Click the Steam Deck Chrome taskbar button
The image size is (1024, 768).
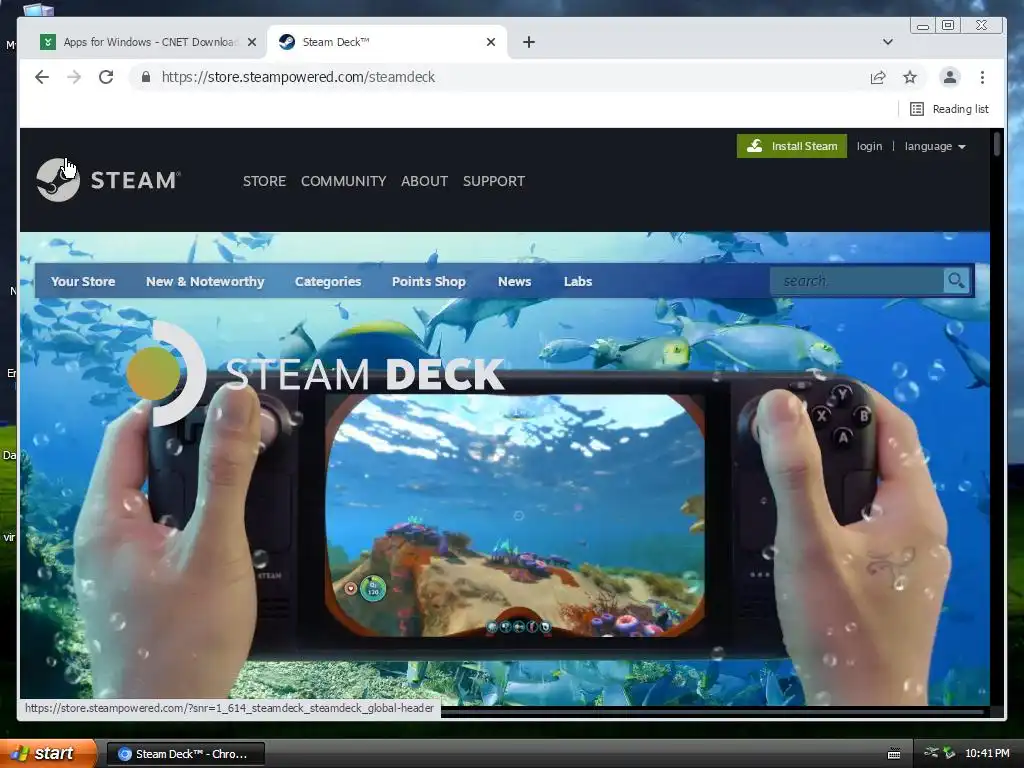click(185, 754)
